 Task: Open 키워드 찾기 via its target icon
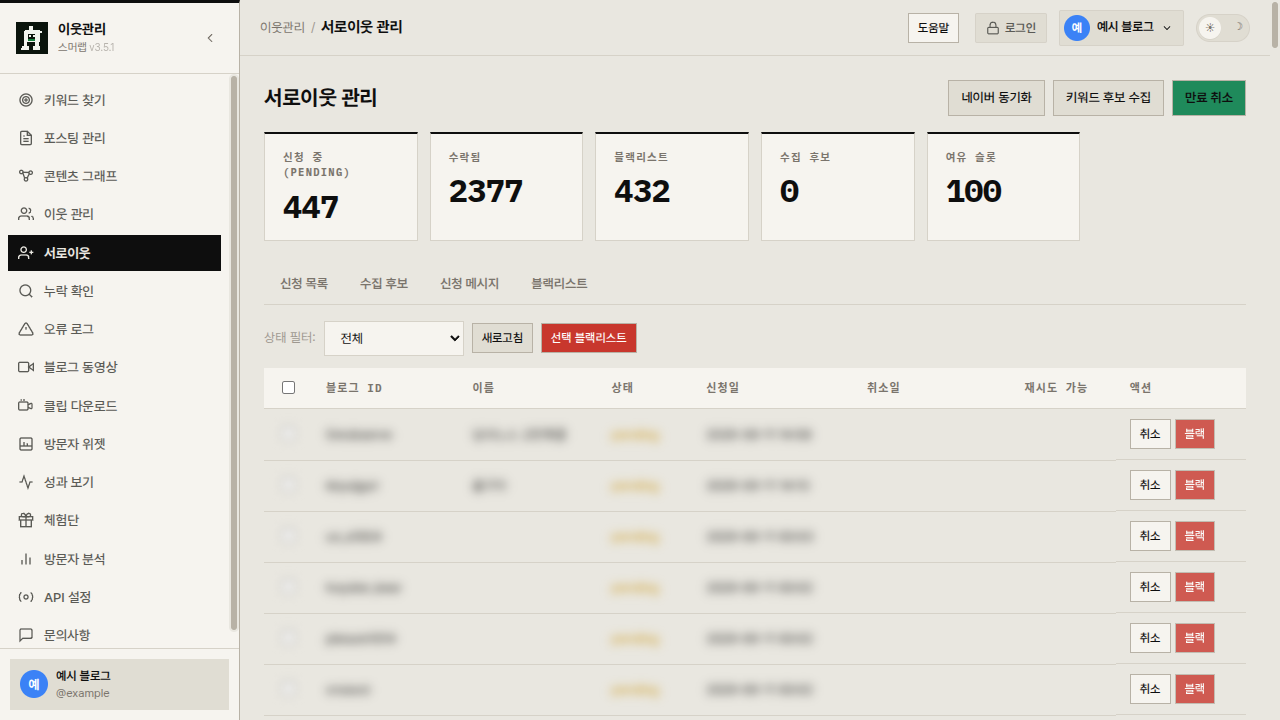pyautogui.click(x=26, y=100)
